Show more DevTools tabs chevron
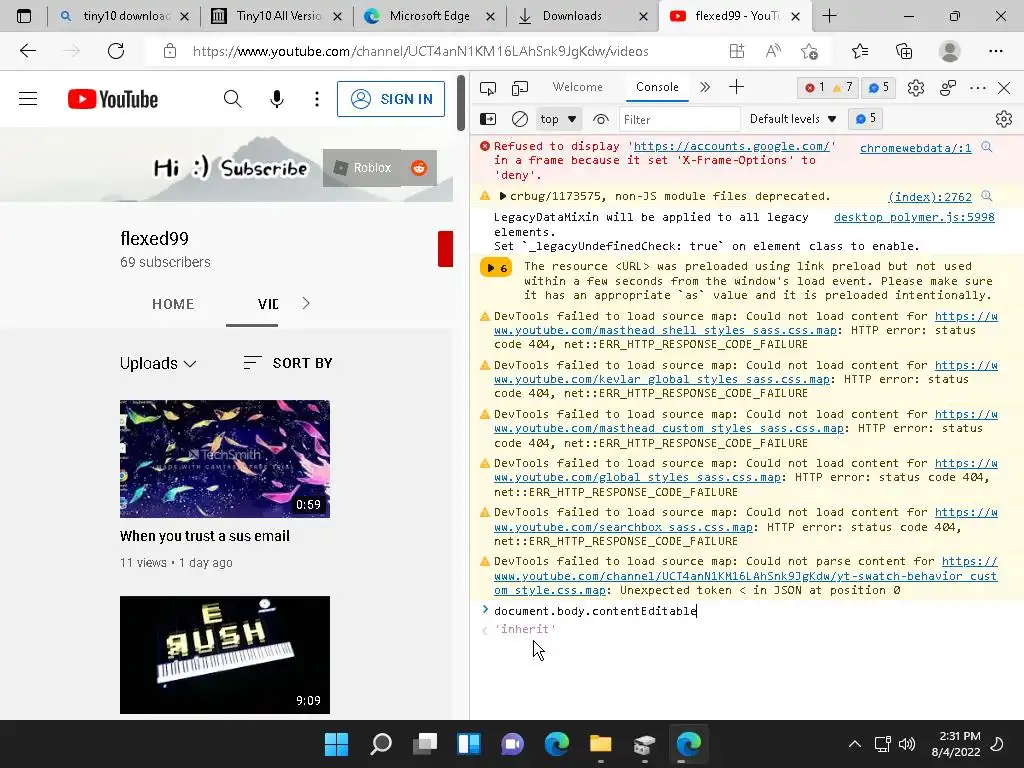The width and height of the screenshot is (1024, 768). point(705,87)
